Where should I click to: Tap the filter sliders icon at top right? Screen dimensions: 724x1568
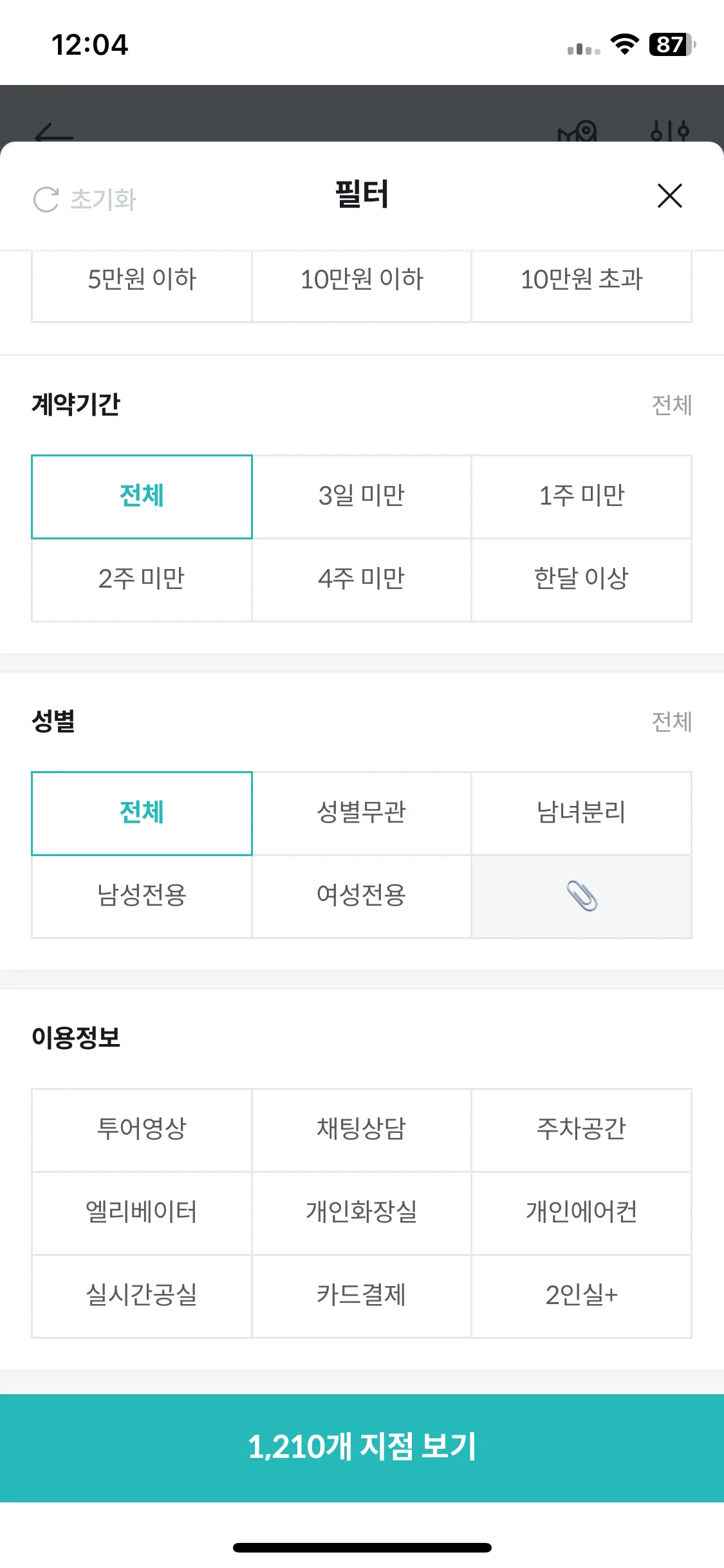pos(669,131)
